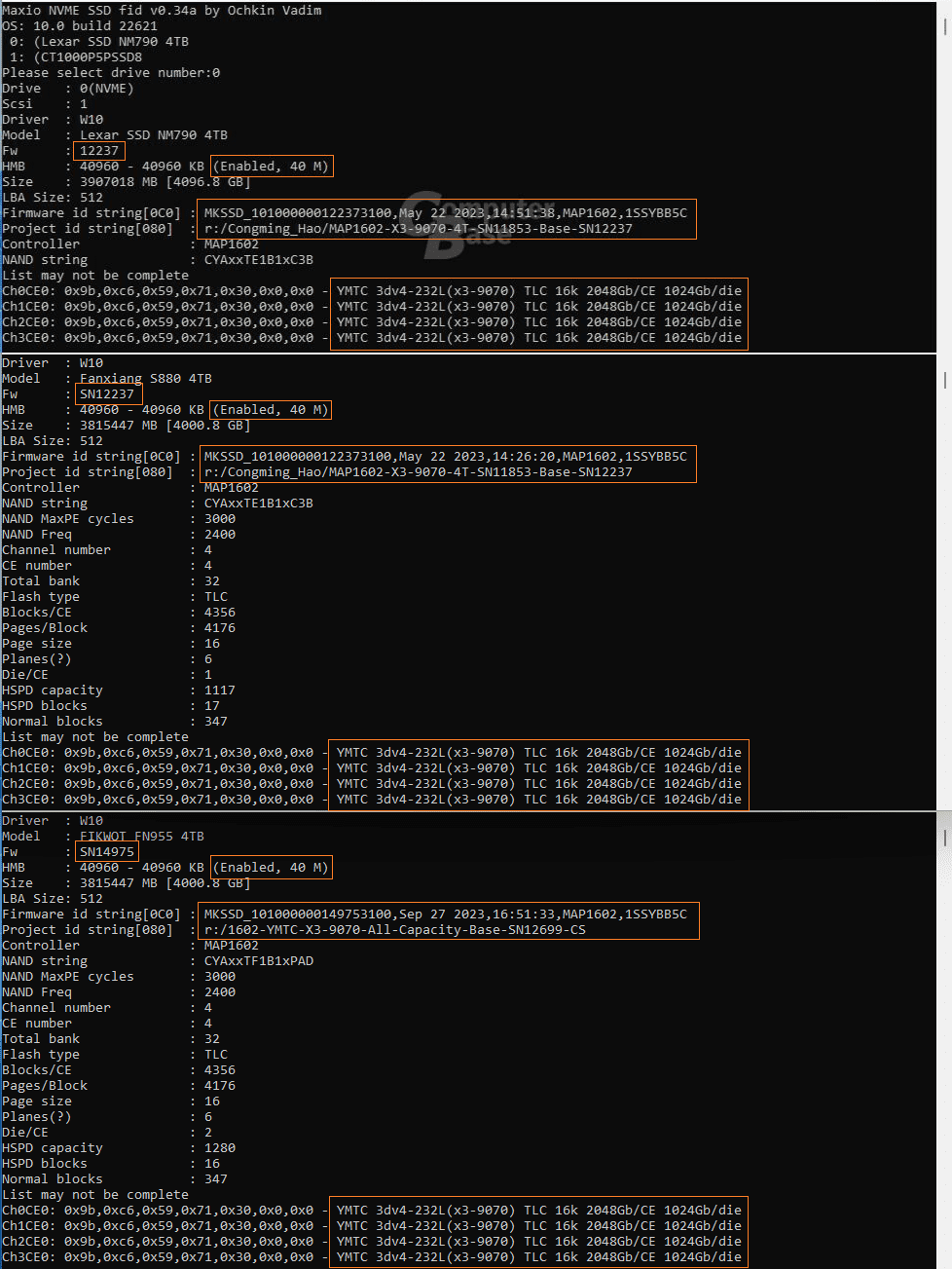Click drive list entry '1: (CT1000P5PSSD8'
Image resolution: width=952 pixels, height=1269 pixels.
[x=76, y=57]
